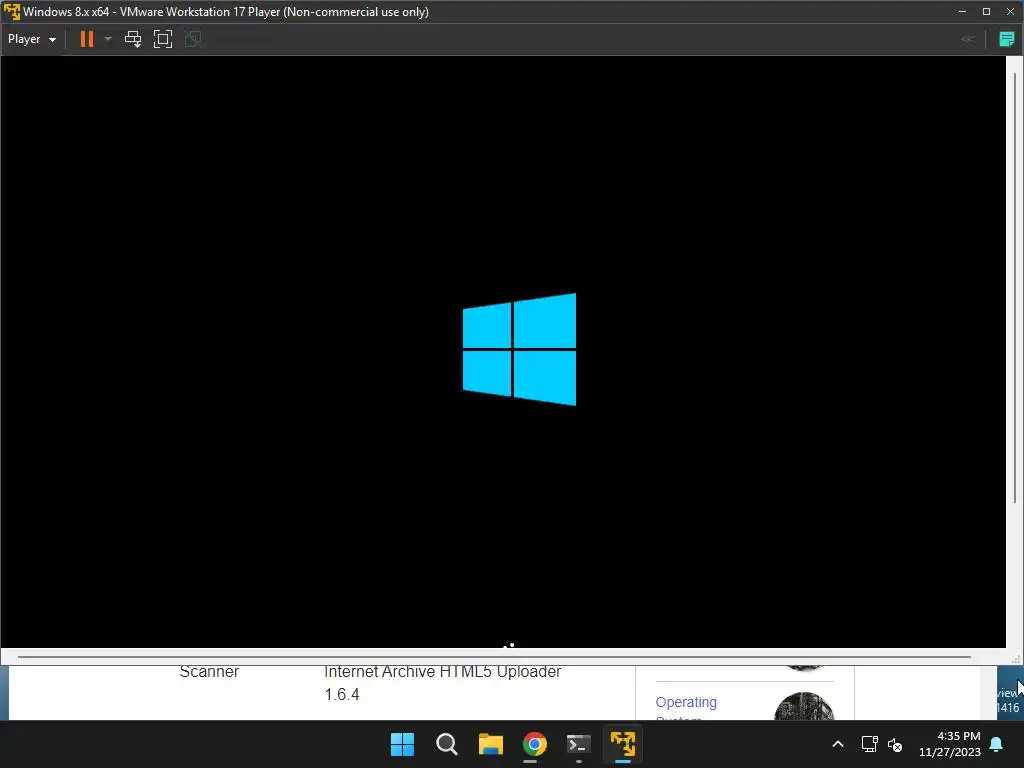Screen dimensions: 1024x768
Task: Pause the virtual machine
Action: coord(87,39)
